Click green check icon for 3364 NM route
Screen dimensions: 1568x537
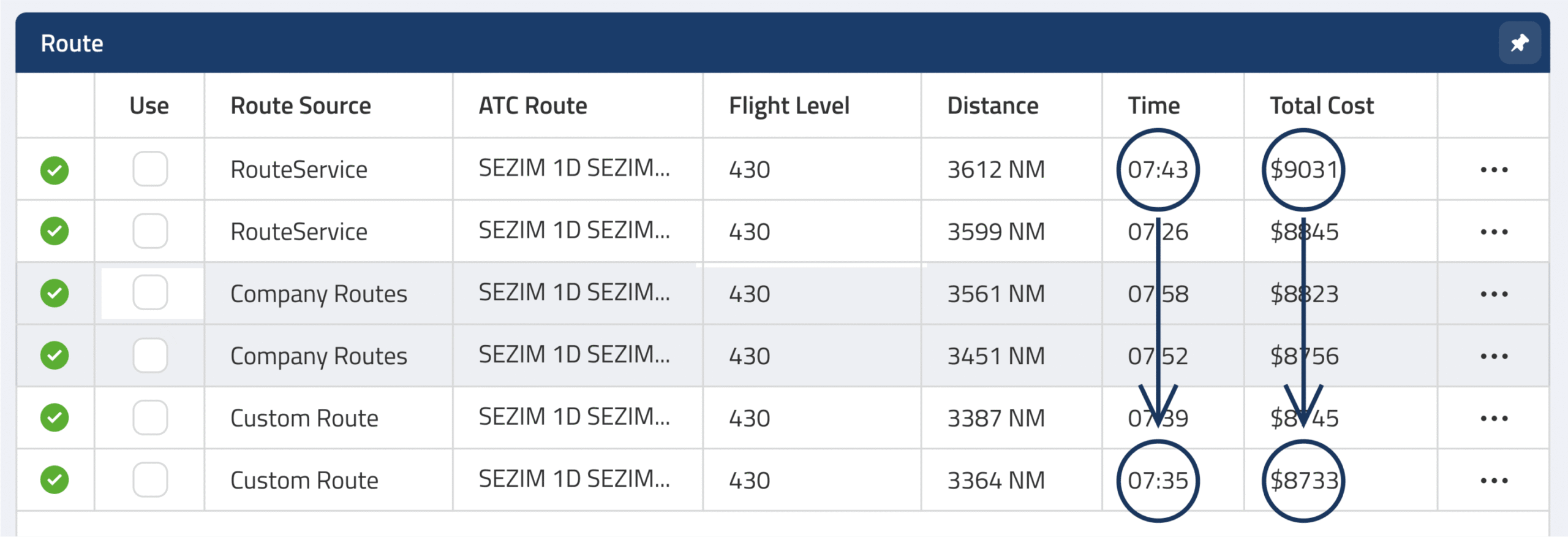coord(55,479)
